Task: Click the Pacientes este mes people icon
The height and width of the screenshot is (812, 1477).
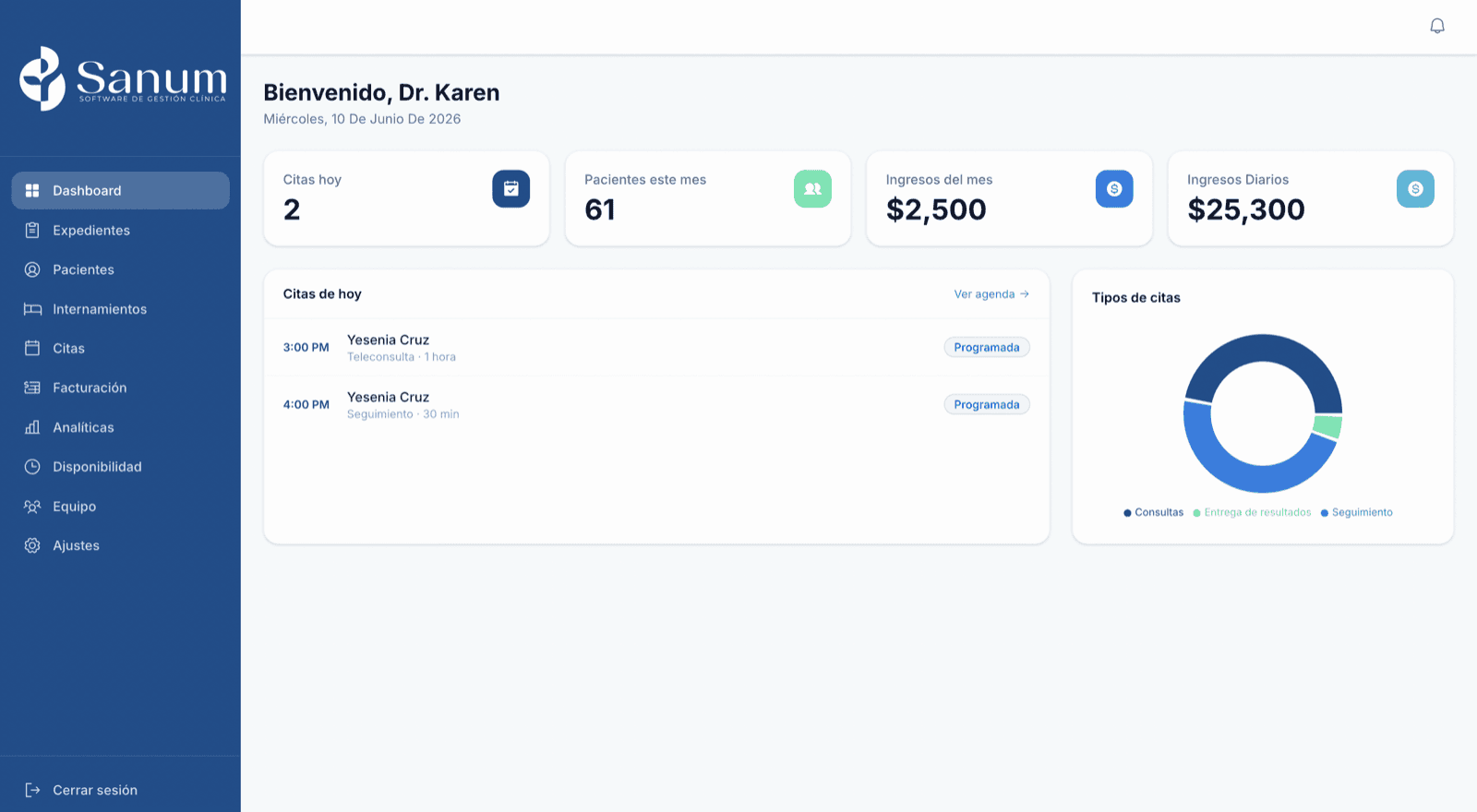Action: [812, 189]
